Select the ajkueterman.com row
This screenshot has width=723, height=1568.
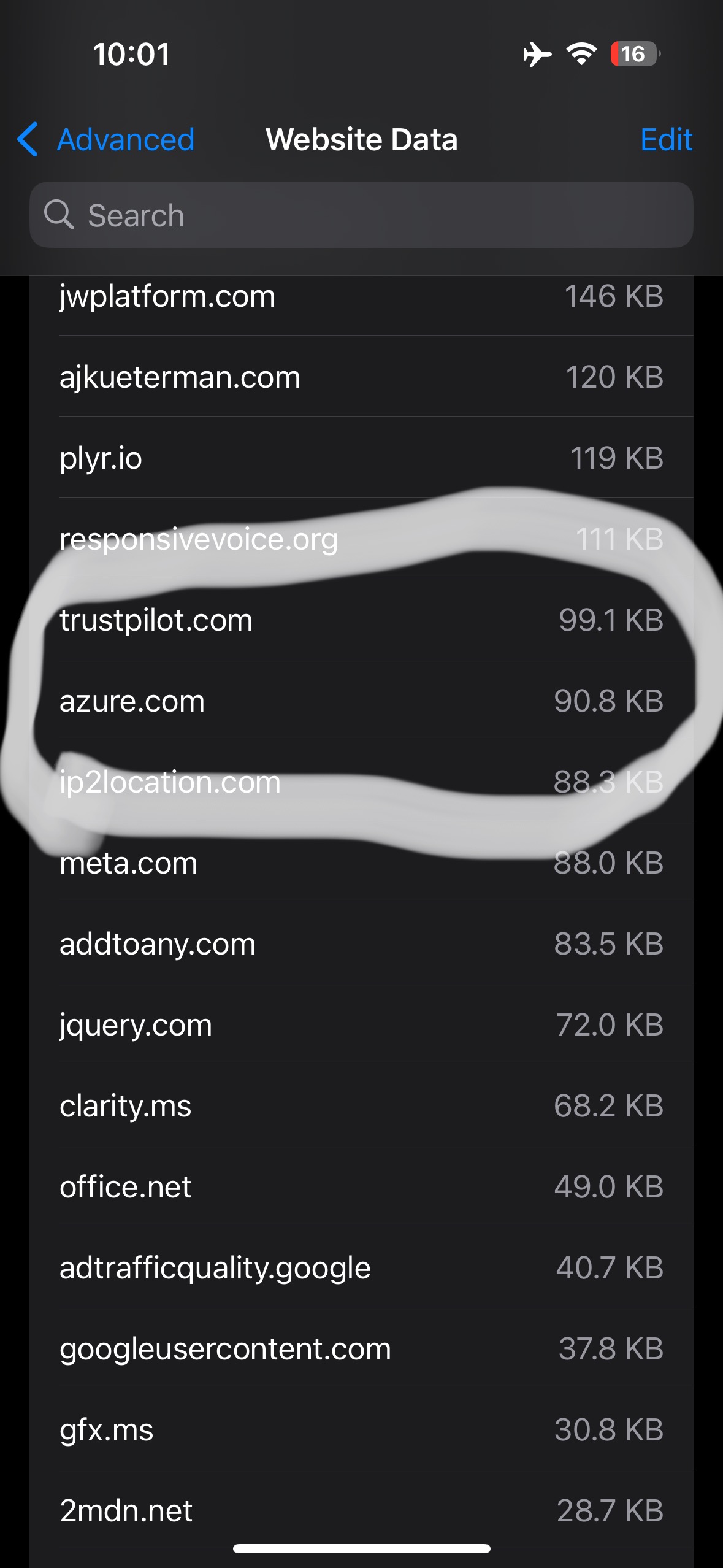(361, 377)
